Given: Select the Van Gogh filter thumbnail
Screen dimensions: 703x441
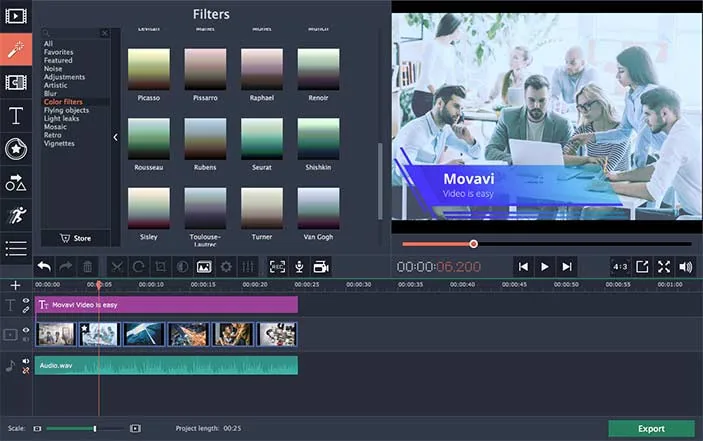Looking at the screenshot, I should tap(318, 209).
